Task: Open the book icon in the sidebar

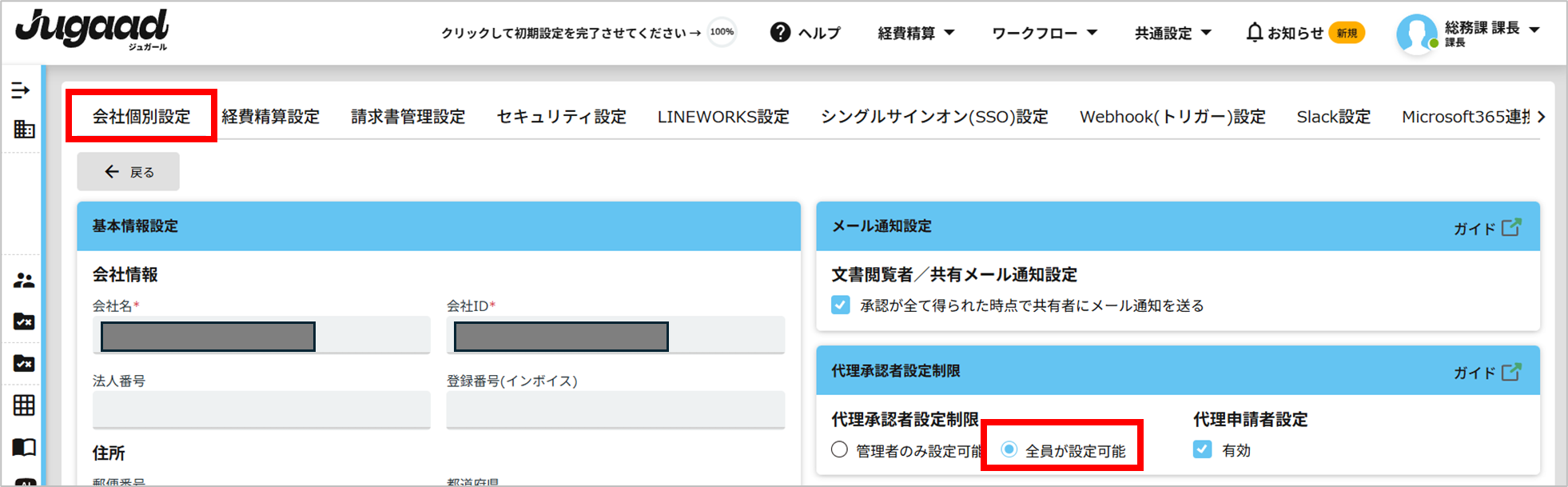Action: pyautogui.click(x=24, y=447)
